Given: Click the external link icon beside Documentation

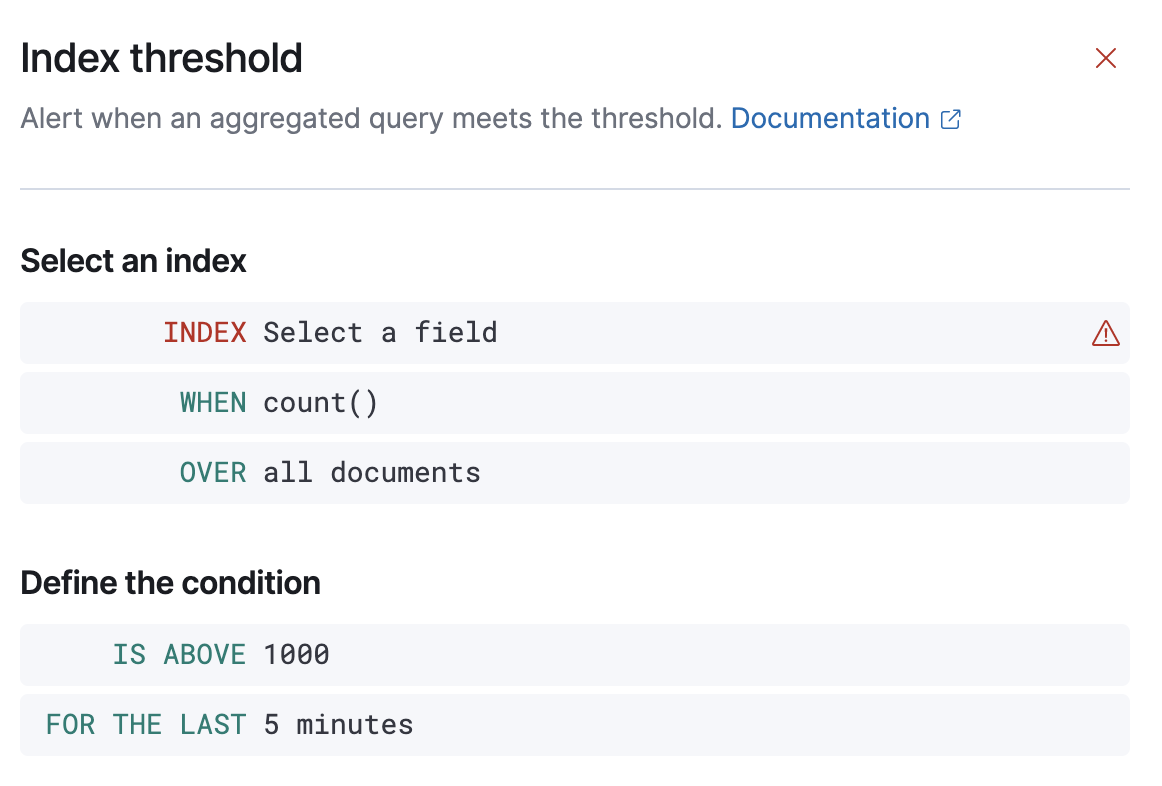Looking at the screenshot, I should coord(951,120).
